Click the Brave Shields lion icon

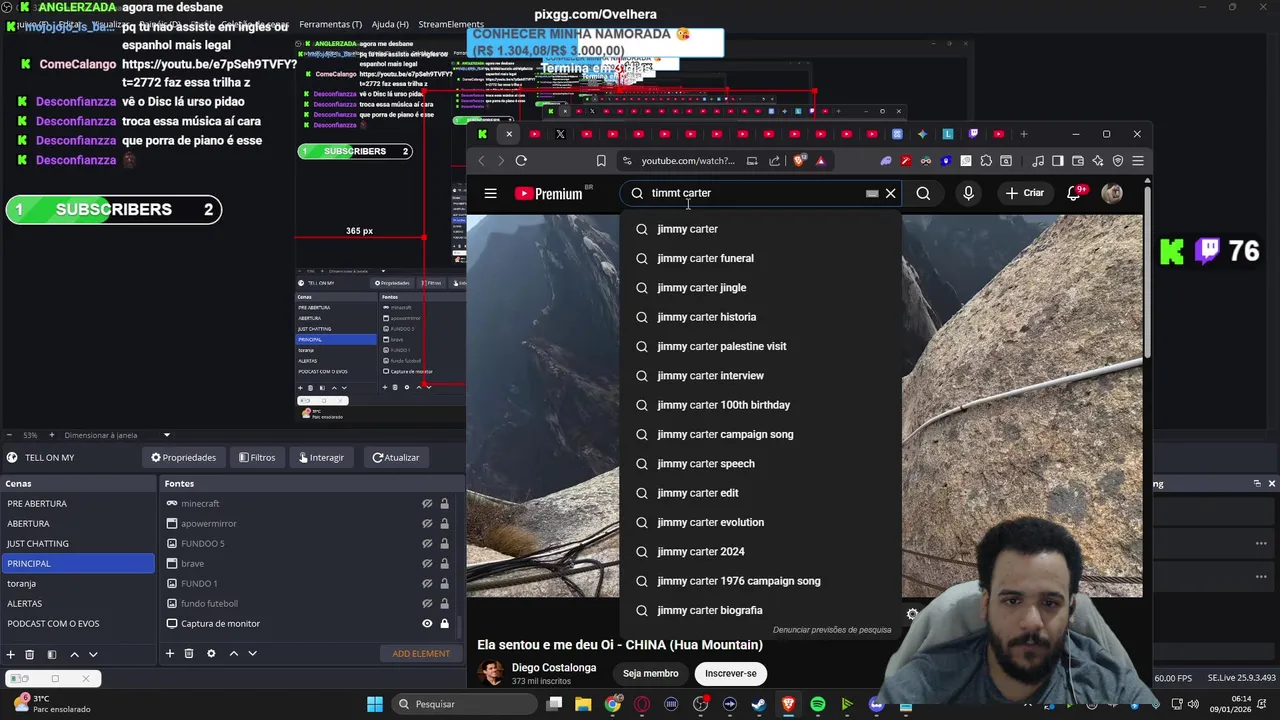click(x=799, y=161)
